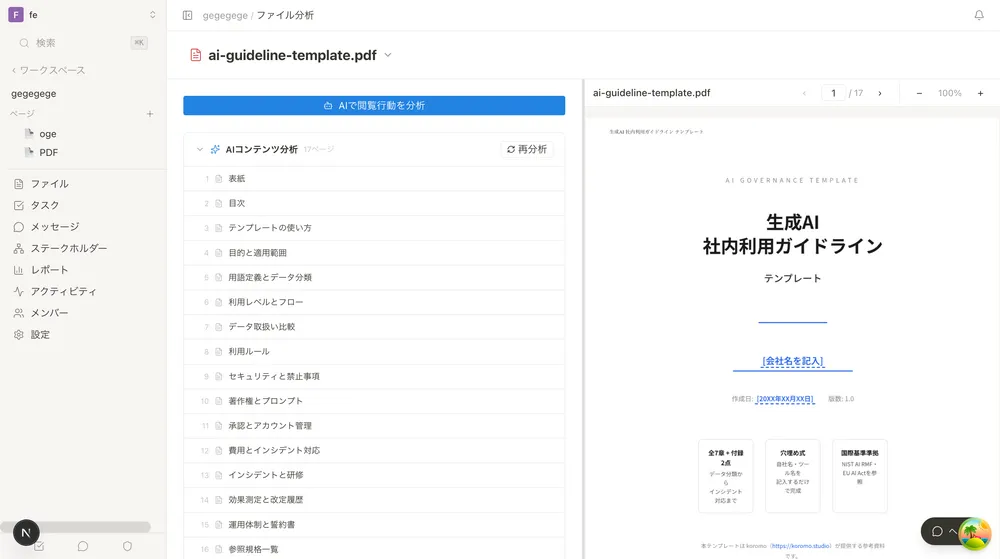Add a new page with plus icon
The image size is (1000, 559).
tap(150, 113)
